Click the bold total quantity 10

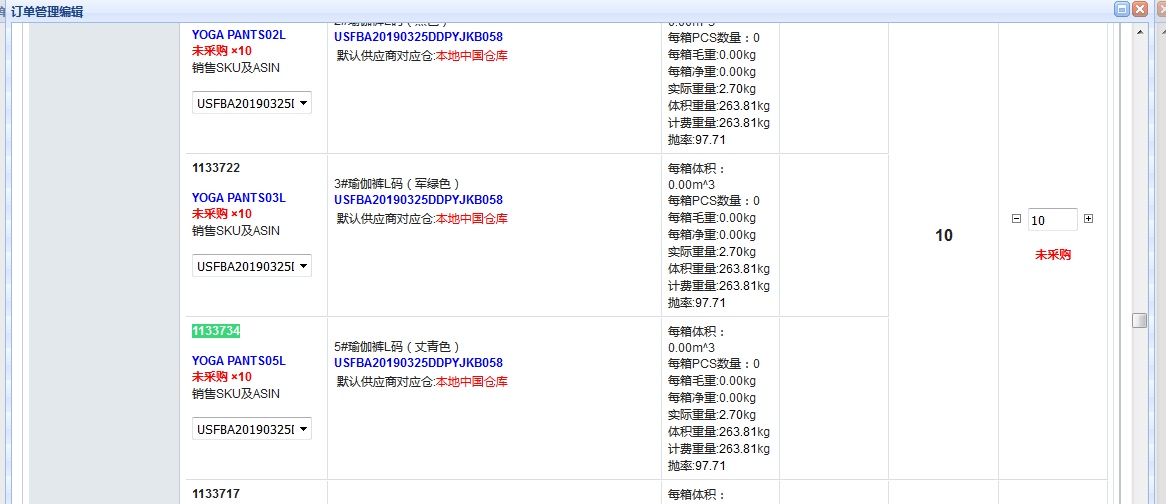coord(944,236)
